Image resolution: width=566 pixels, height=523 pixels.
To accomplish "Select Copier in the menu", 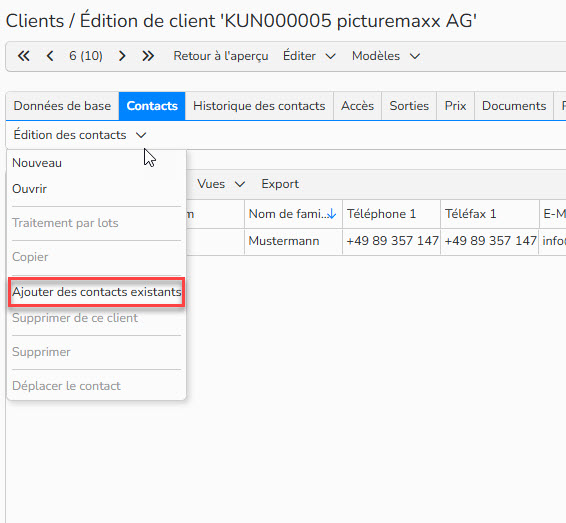I will 96,257.
